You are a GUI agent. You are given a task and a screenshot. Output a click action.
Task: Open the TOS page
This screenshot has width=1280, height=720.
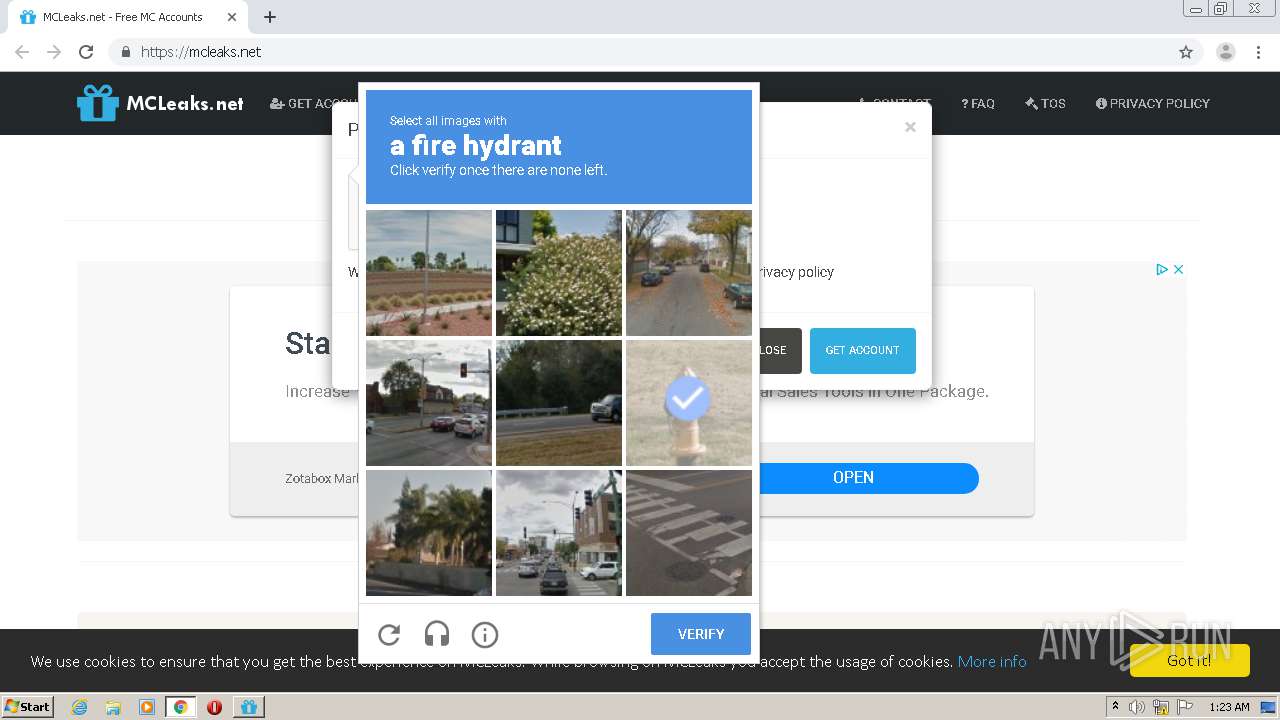click(x=1046, y=103)
